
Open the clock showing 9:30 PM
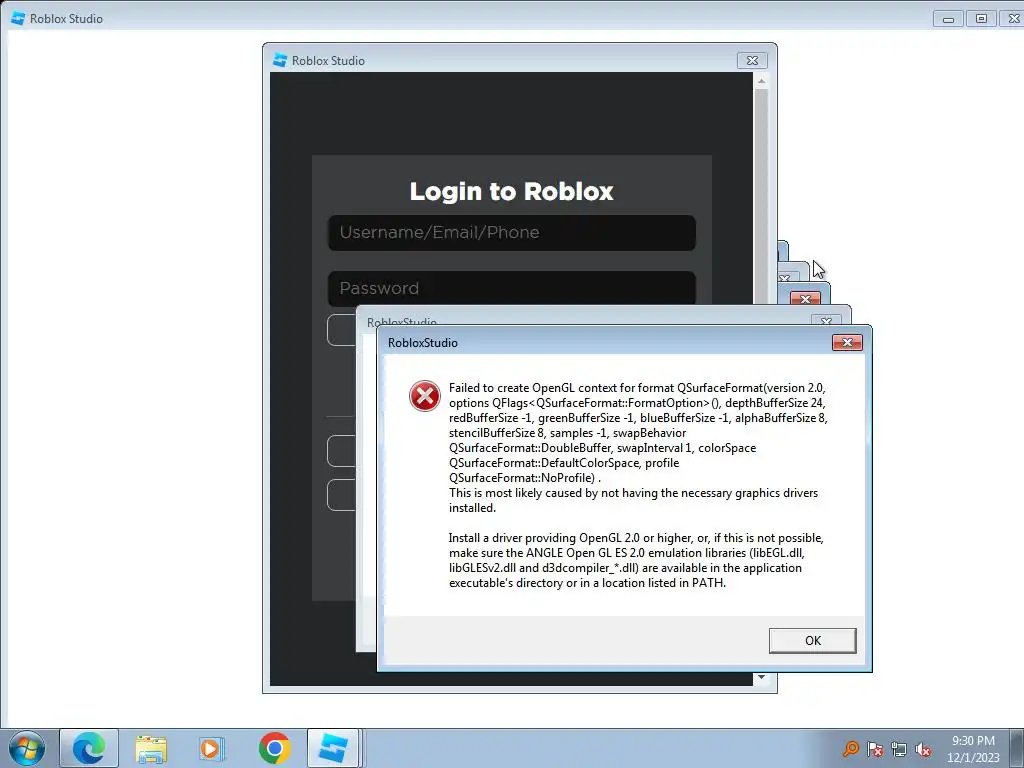point(973,748)
